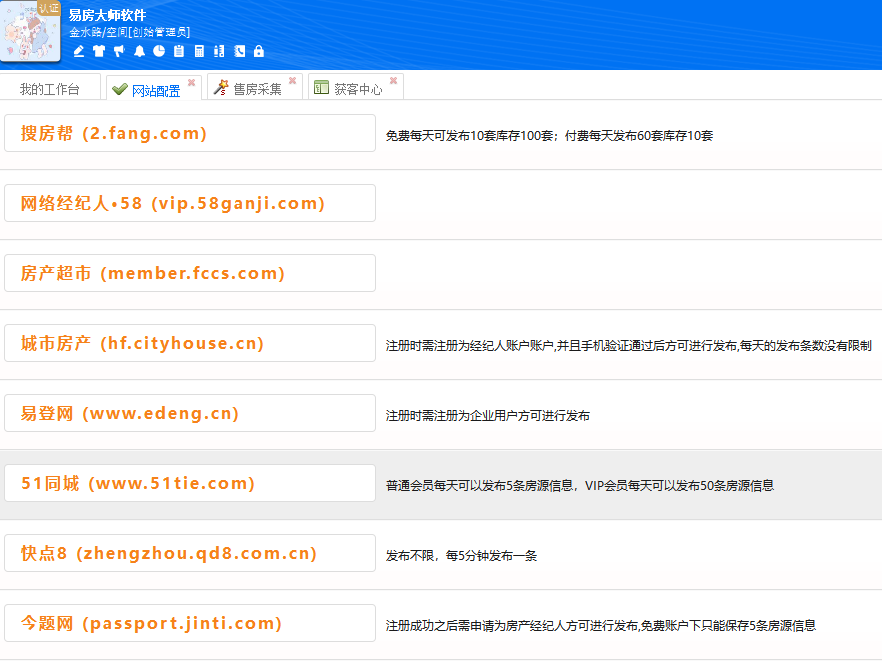Select 易登网 (www.edeng.cn) entry
The image size is (882, 662).
[x=190, y=413]
